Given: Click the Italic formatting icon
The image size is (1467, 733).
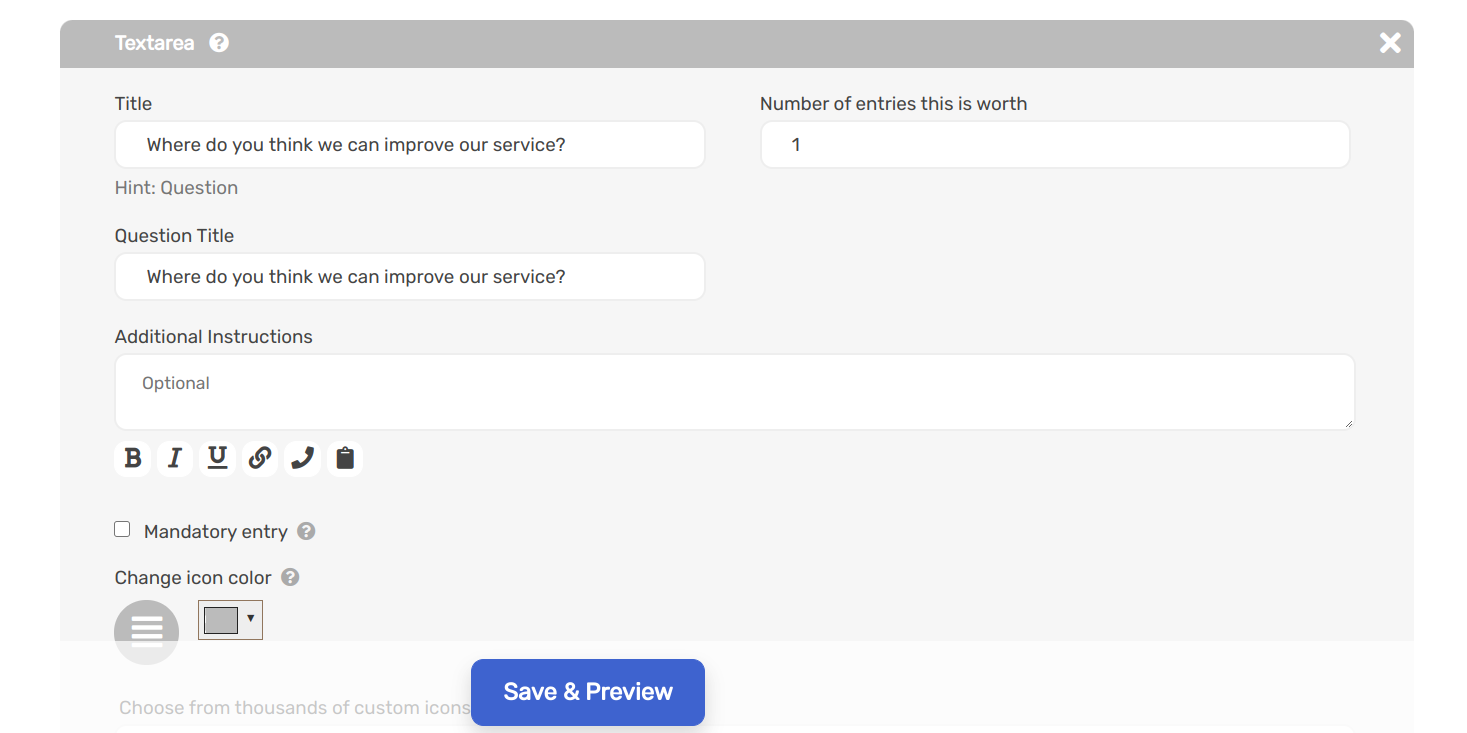Looking at the screenshot, I should coord(175,458).
